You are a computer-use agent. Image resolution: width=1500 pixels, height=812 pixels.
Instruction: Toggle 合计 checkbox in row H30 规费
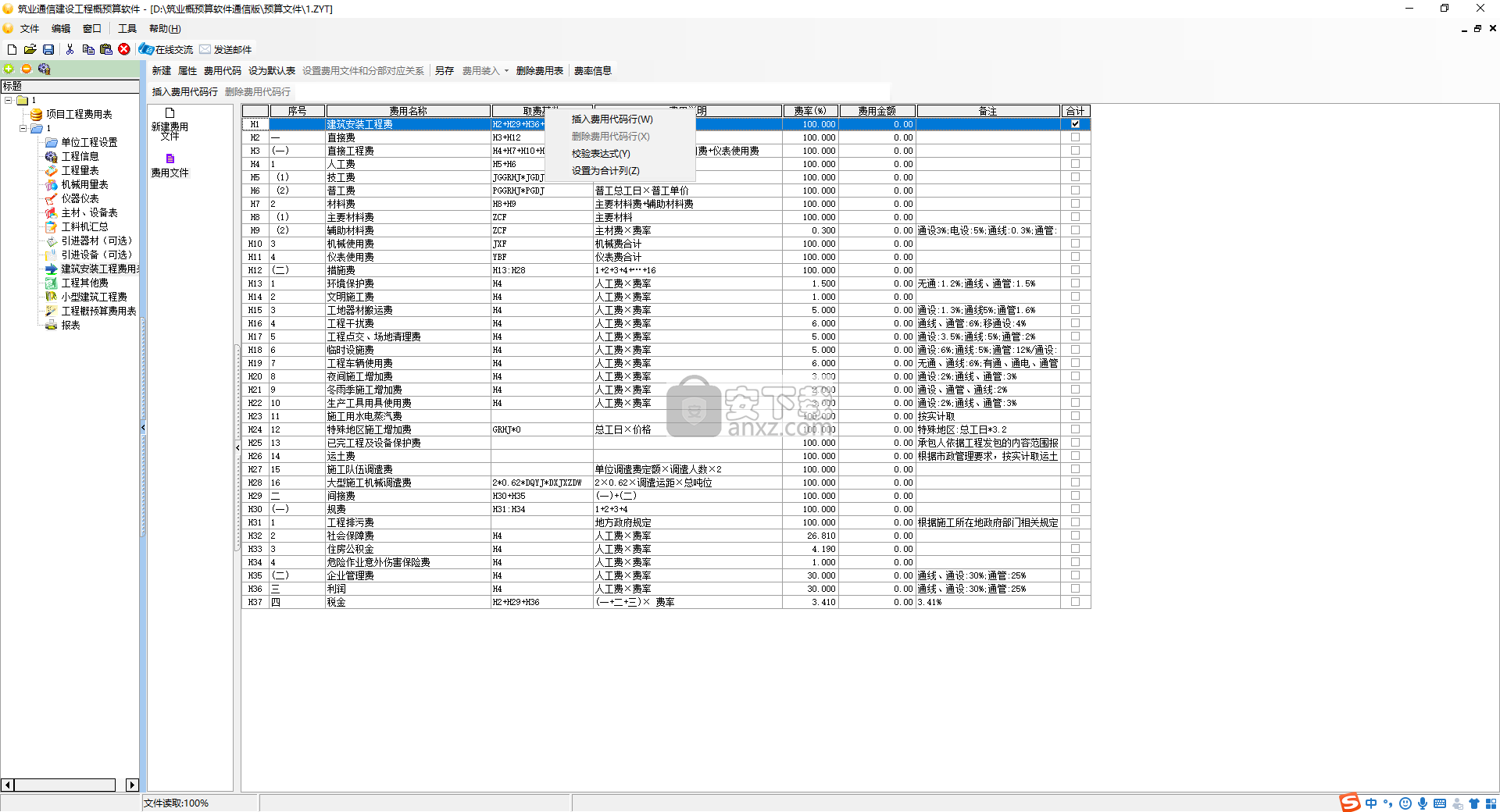(1075, 509)
